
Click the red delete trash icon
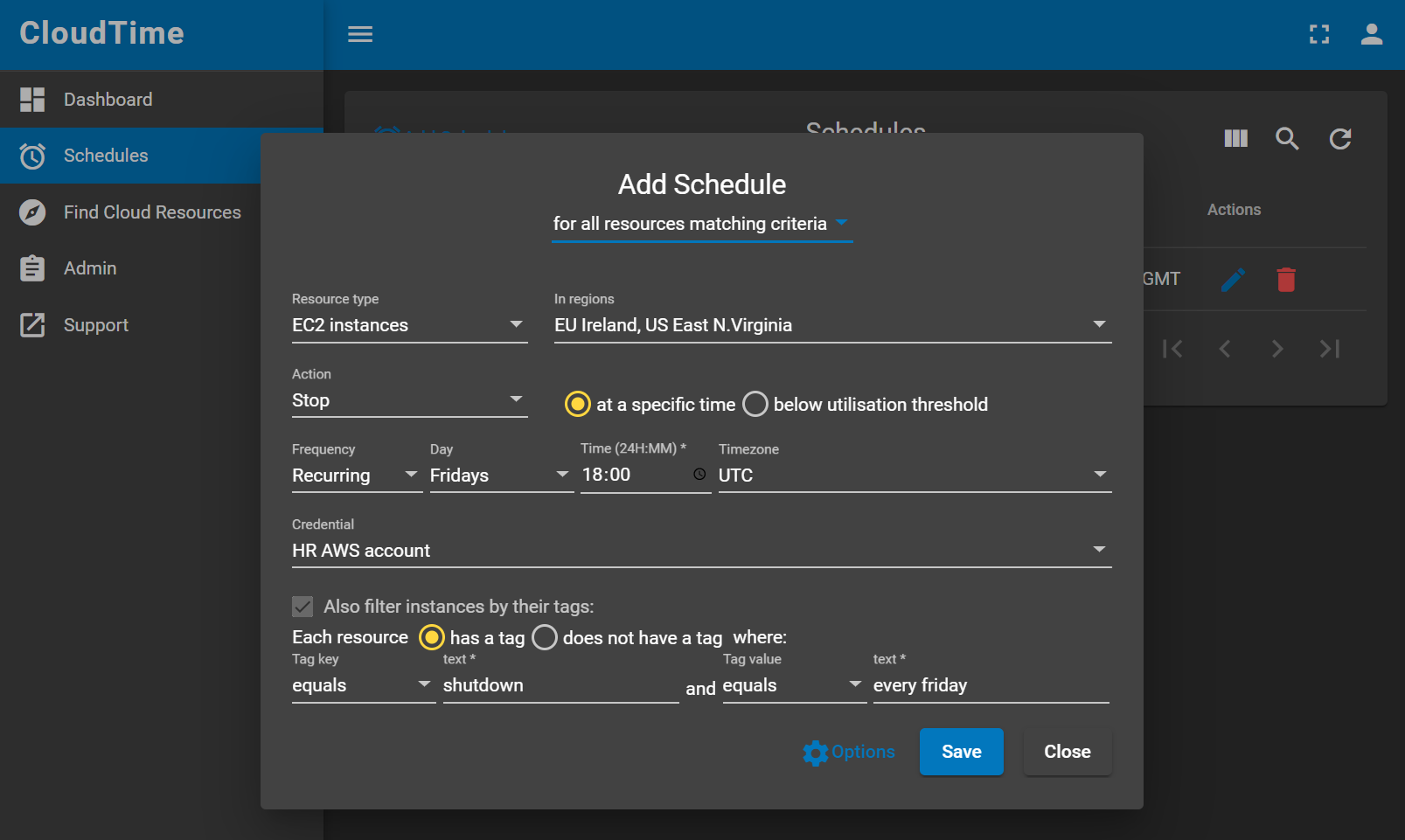click(1285, 280)
